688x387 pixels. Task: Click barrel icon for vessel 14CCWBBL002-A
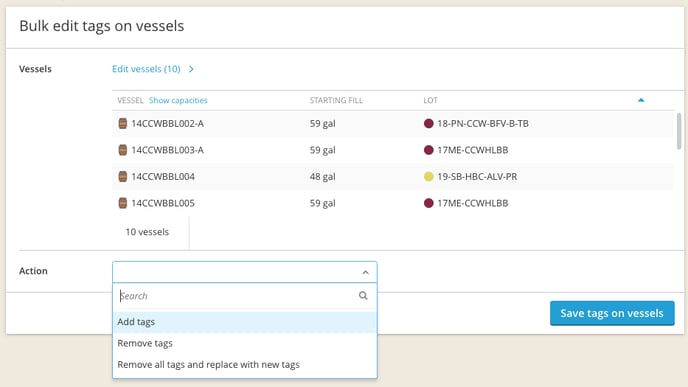click(x=123, y=124)
